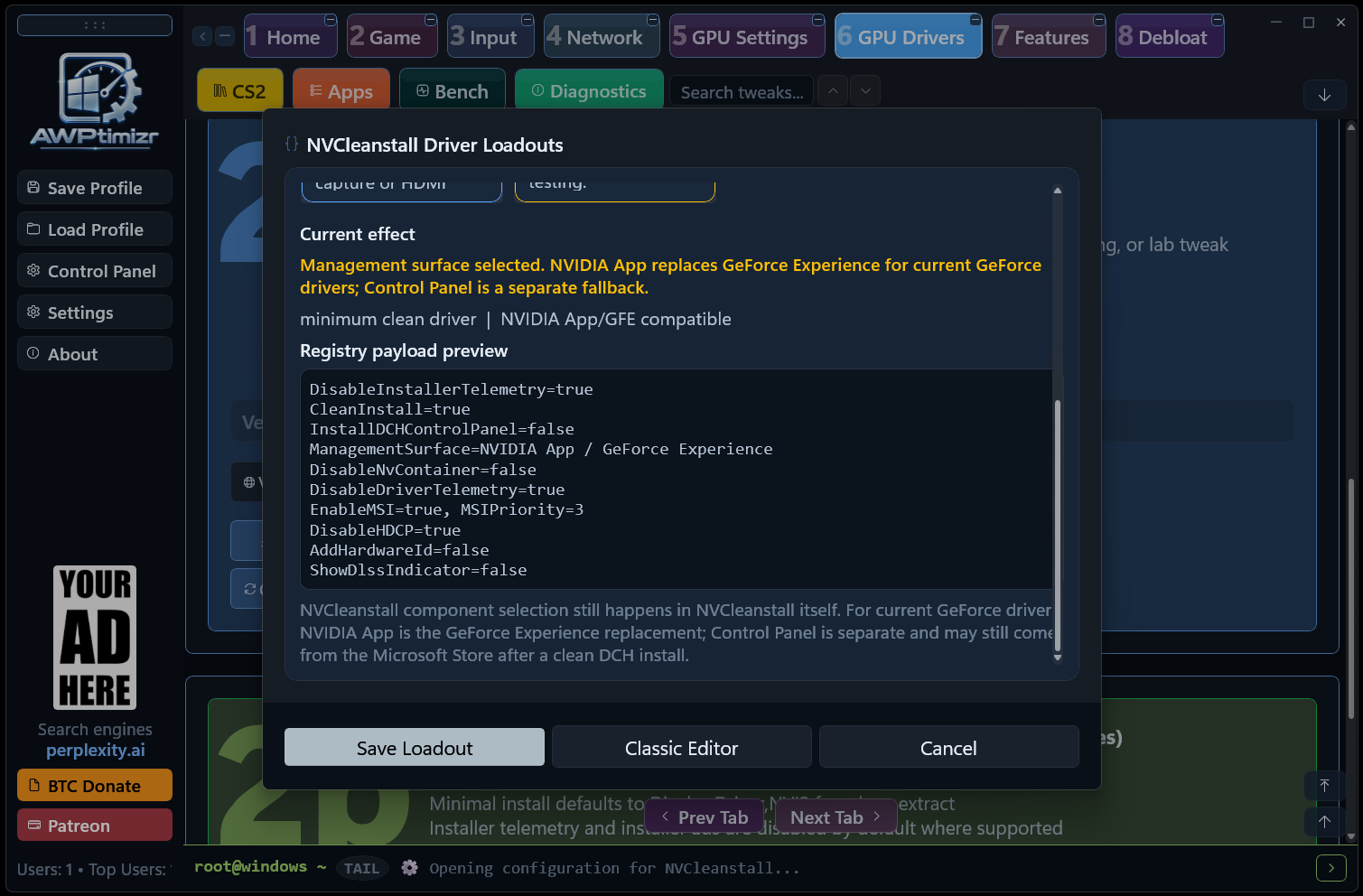The image size is (1363, 896).
Task: Click the dialog's vertical scrollbar thumb
Action: coord(1058,525)
